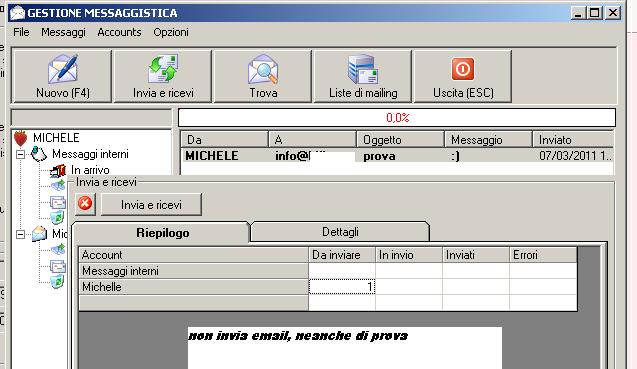Select MICHELE root strawberry icon

coord(20,138)
